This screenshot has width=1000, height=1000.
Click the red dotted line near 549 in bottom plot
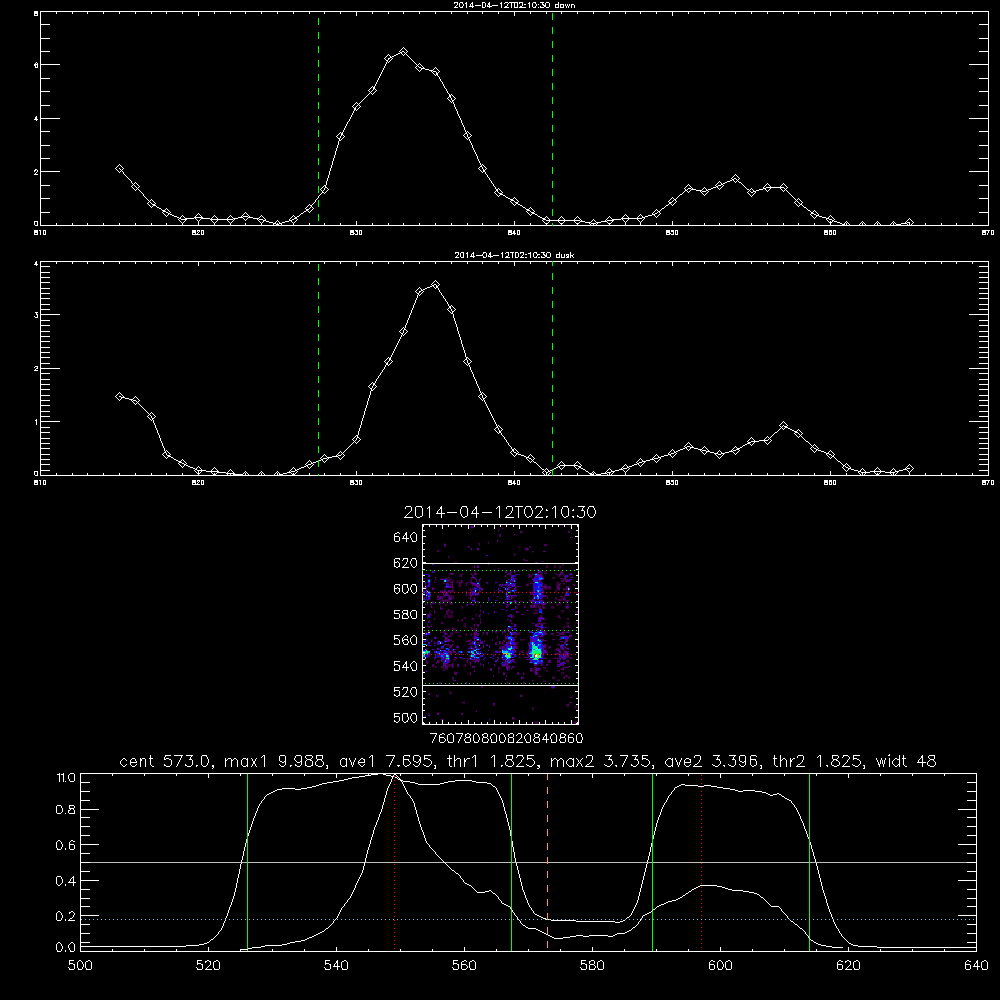click(395, 861)
